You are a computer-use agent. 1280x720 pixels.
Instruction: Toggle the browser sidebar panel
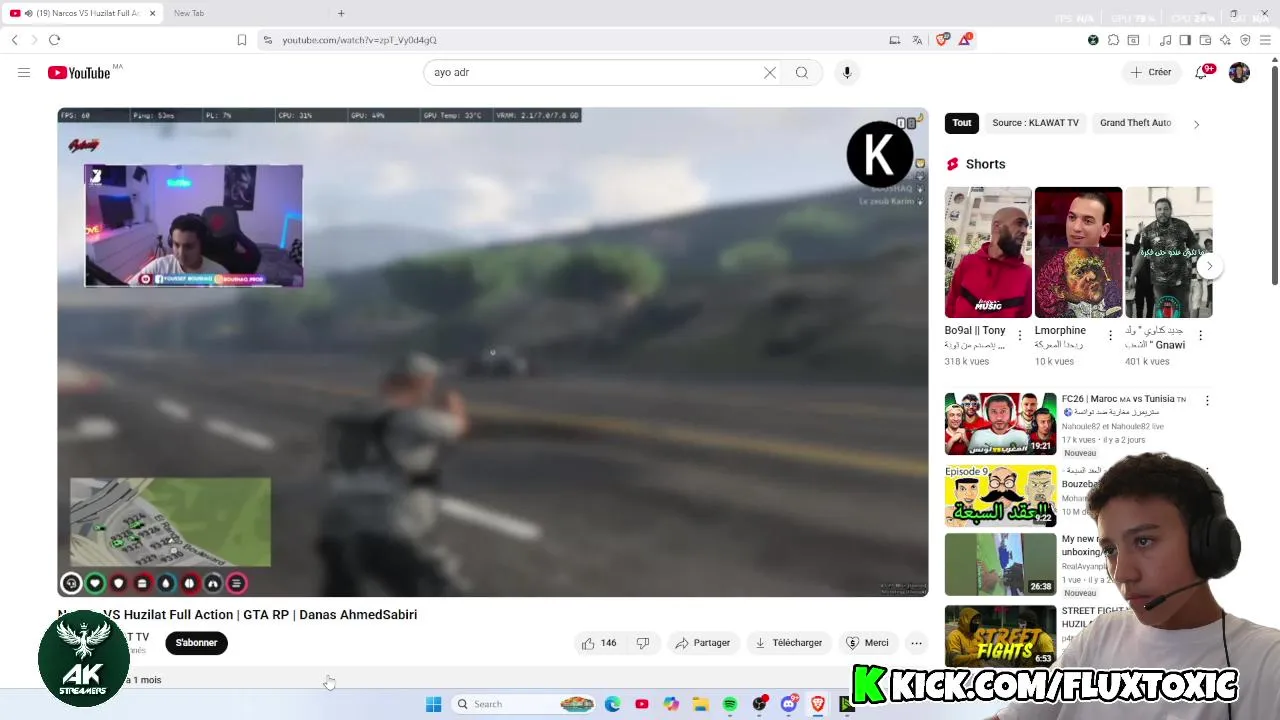click(x=1185, y=40)
